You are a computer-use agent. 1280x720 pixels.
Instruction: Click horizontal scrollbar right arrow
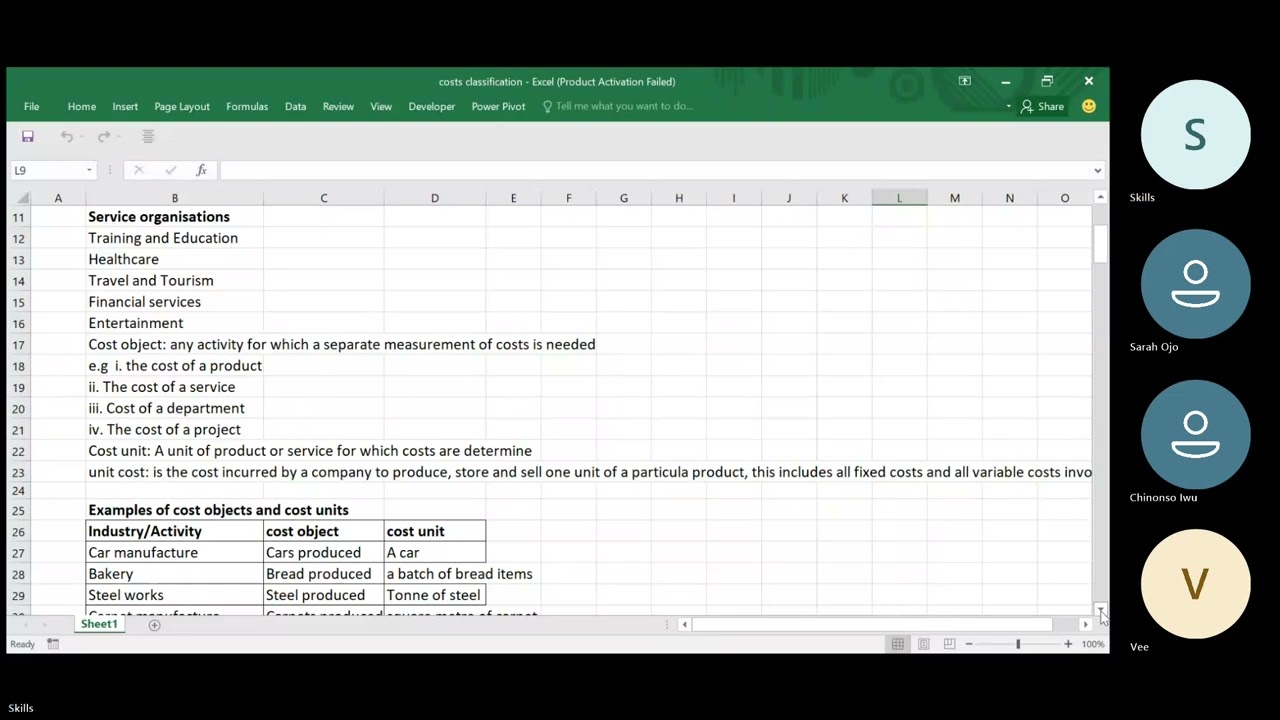pyautogui.click(x=1085, y=625)
